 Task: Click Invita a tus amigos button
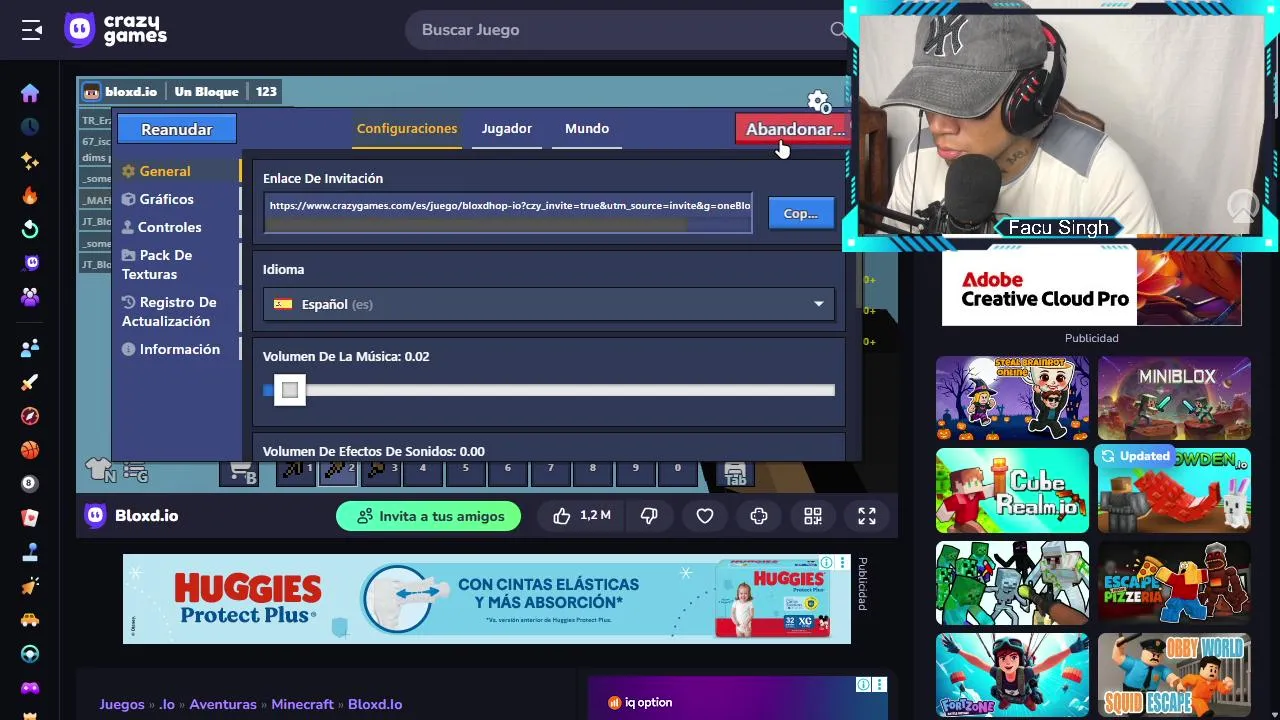point(428,516)
